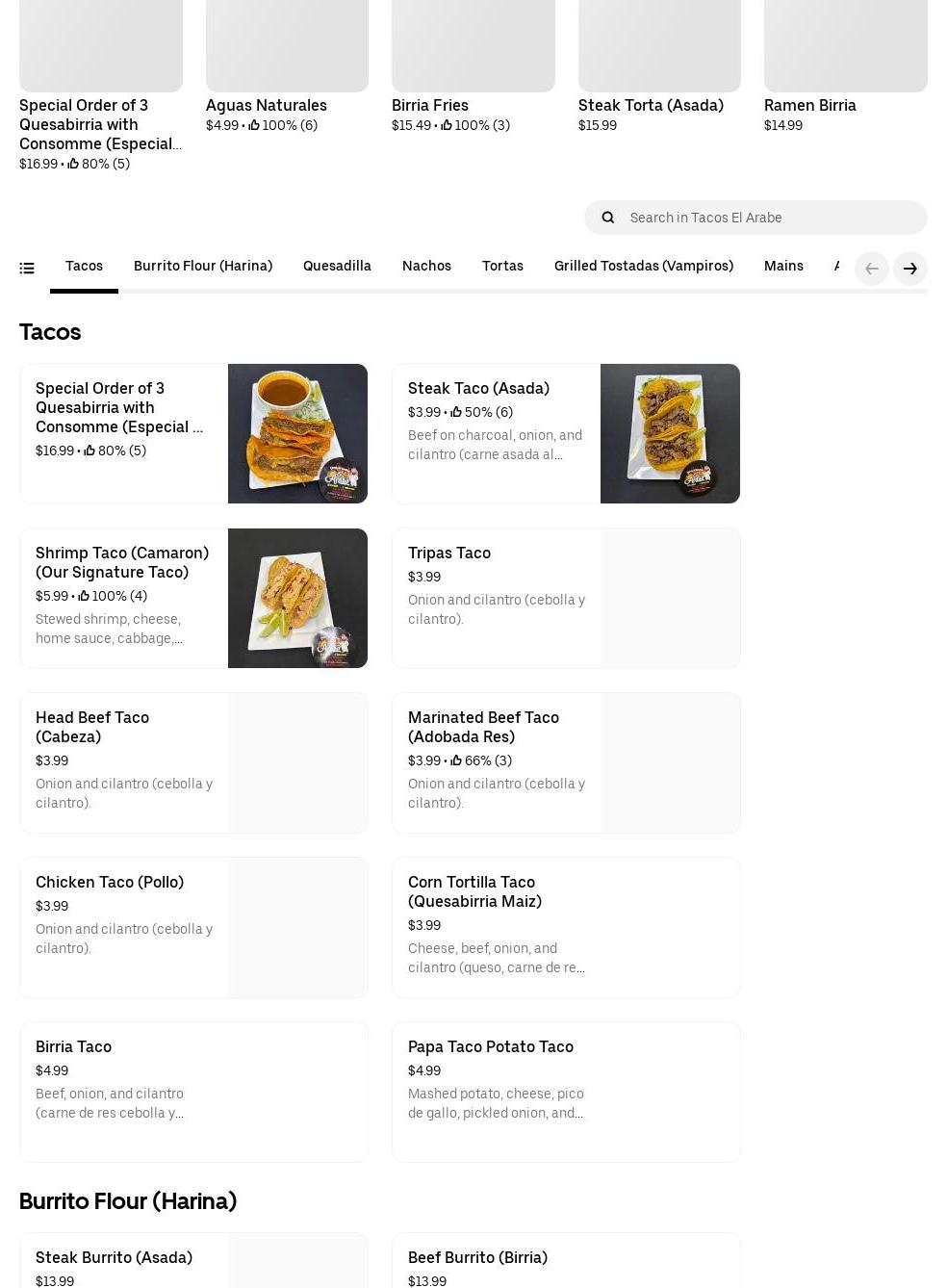Click the Shrimp Taco (Camaron) photo

297,598
